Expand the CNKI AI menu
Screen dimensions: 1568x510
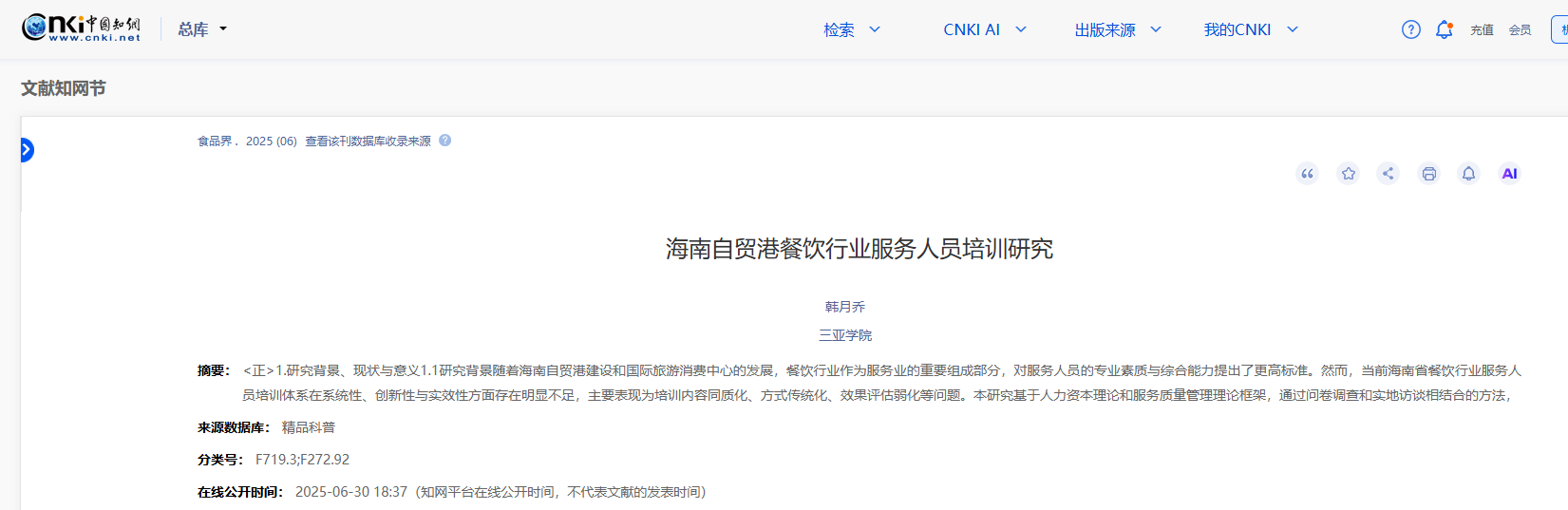click(x=985, y=29)
